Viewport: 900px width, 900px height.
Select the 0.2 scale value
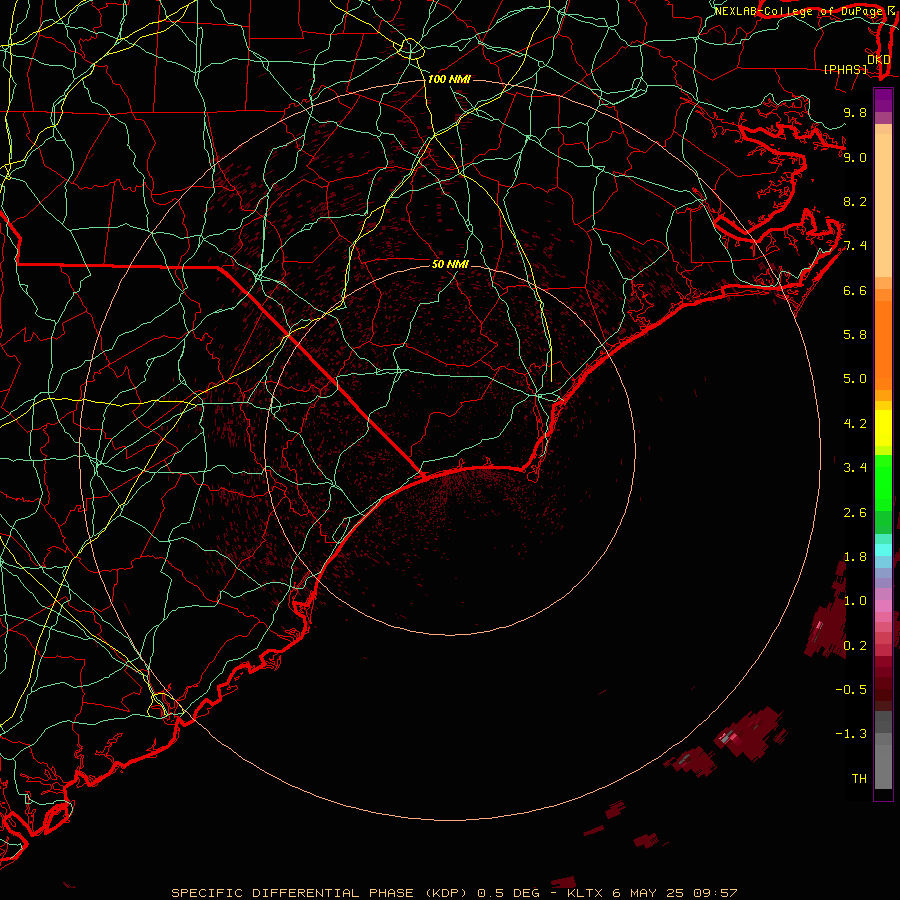tap(855, 646)
